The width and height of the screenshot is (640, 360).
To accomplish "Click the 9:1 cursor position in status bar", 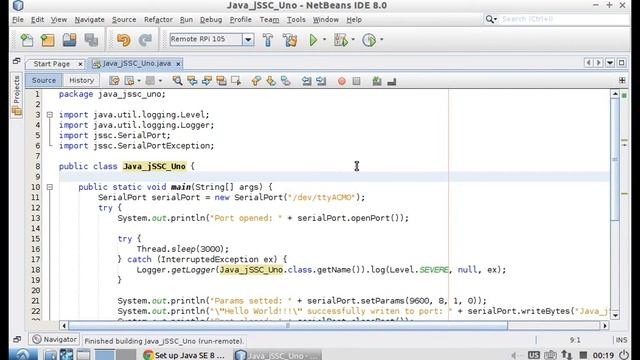I will click(x=575, y=340).
